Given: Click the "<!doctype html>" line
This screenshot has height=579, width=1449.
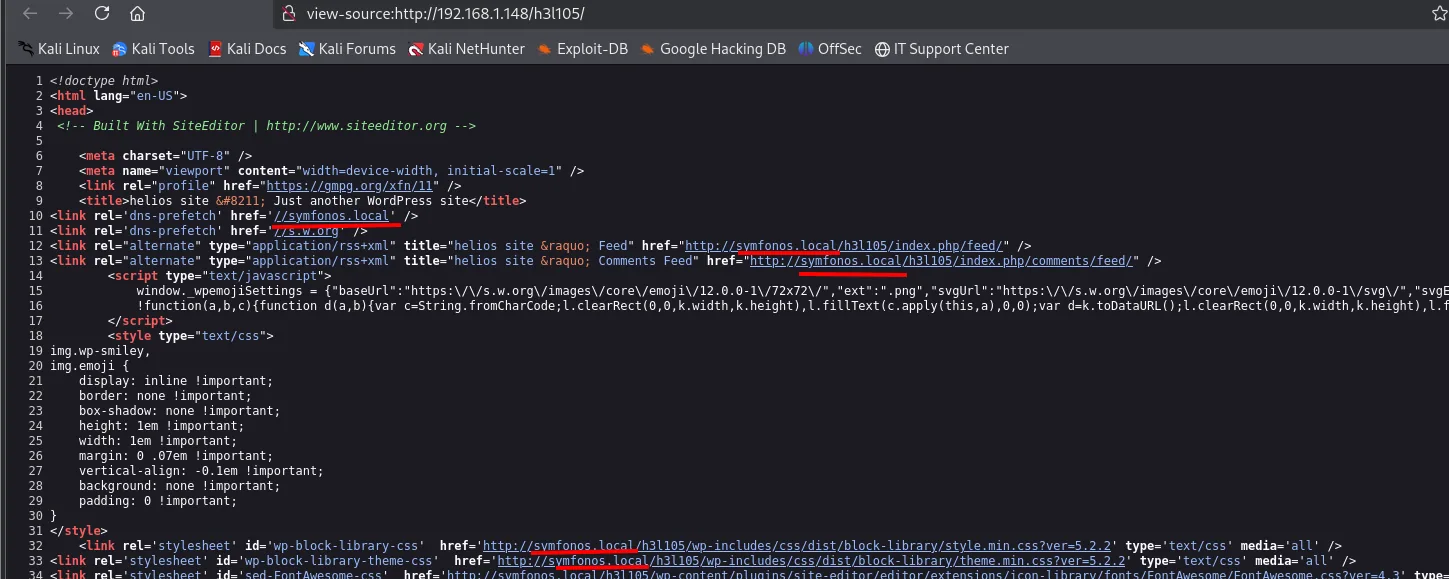Looking at the screenshot, I should (x=104, y=81).
